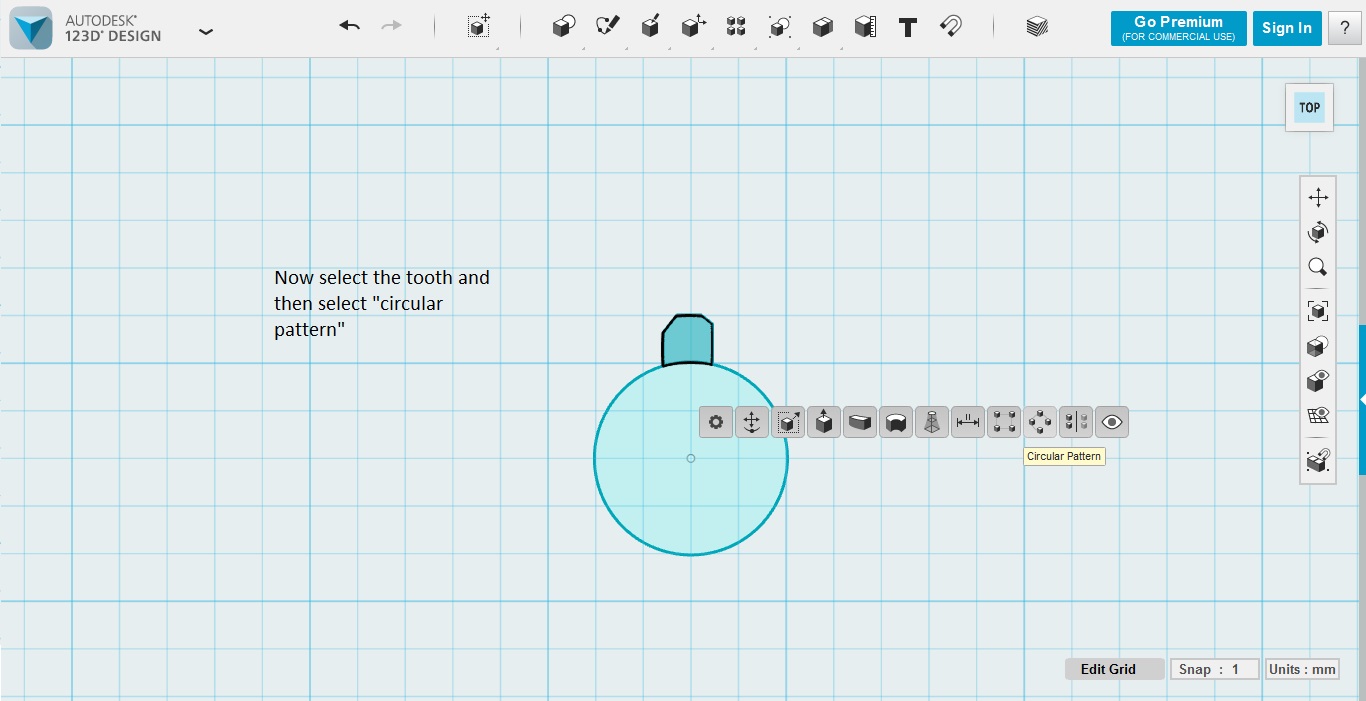Toggle visibility with the eye icon
This screenshot has width=1366, height=701.
1111,421
